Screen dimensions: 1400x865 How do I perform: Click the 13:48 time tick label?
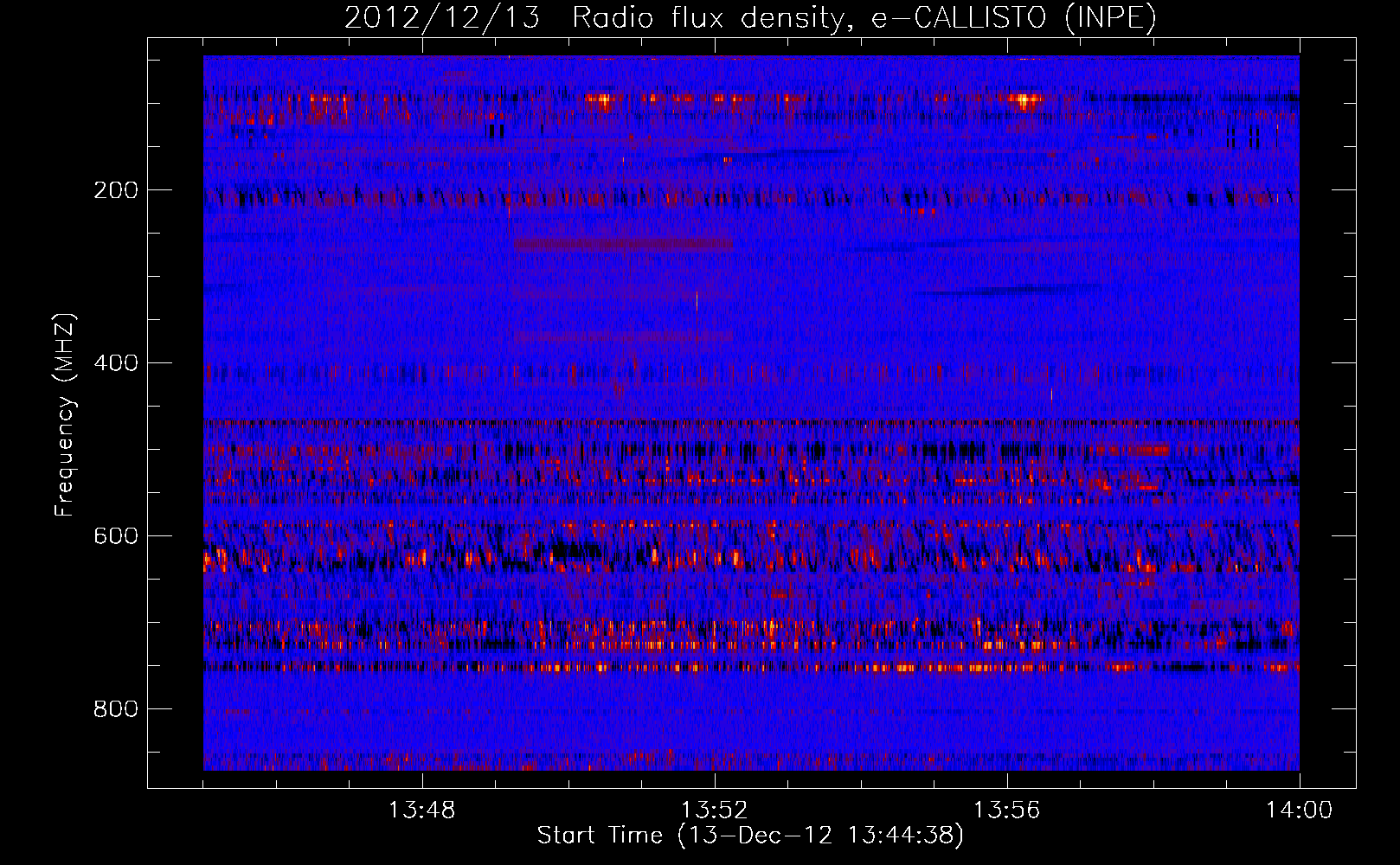(x=421, y=811)
